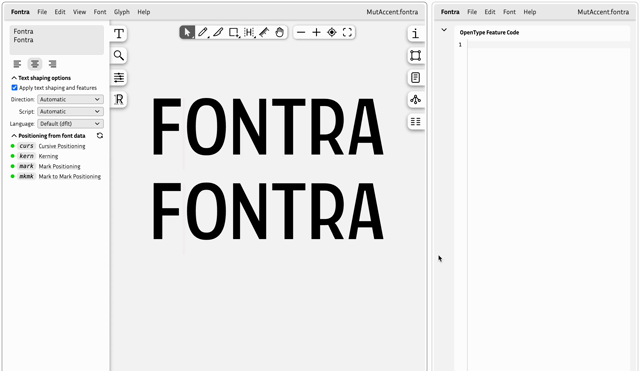Screen dimensions: 640x371
Task: Open the related glyphs panel
Action: pos(416,100)
